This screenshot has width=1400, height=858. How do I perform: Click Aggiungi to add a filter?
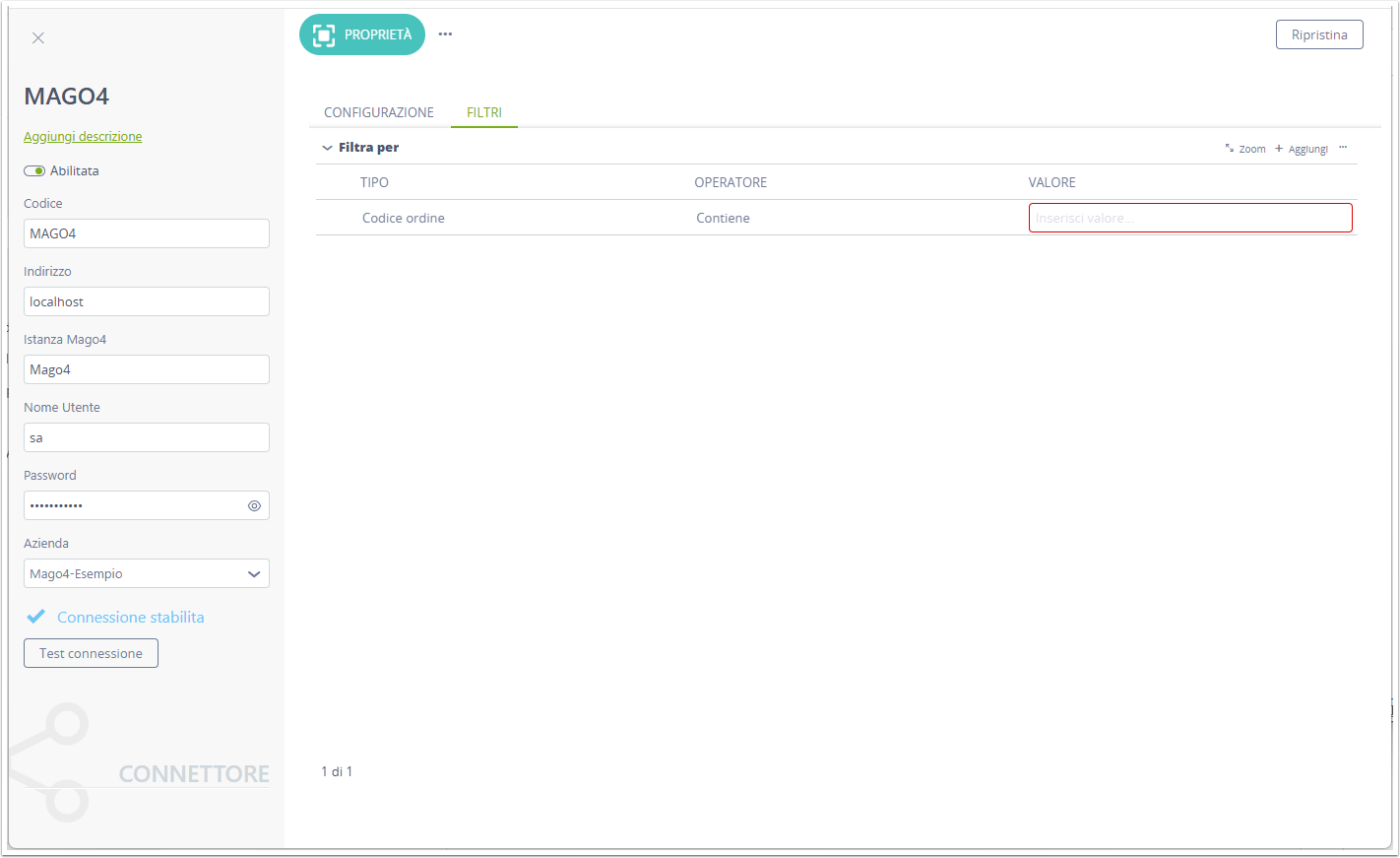click(1302, 149)
